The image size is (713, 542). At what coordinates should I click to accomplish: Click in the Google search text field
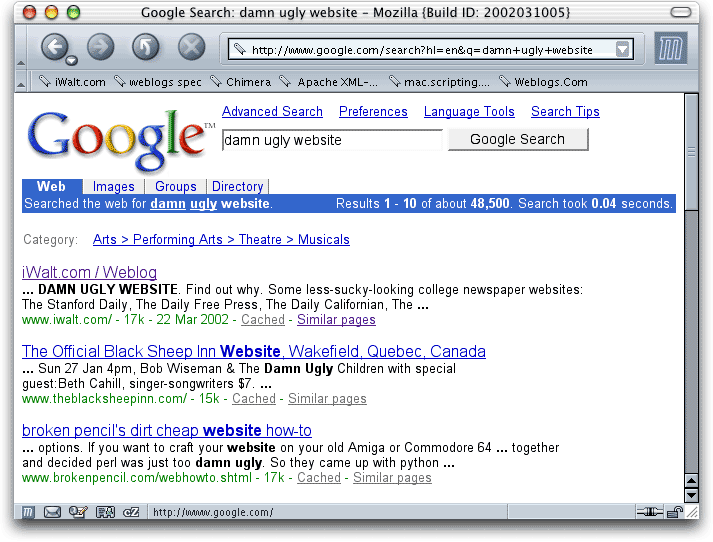click(331, 141)
